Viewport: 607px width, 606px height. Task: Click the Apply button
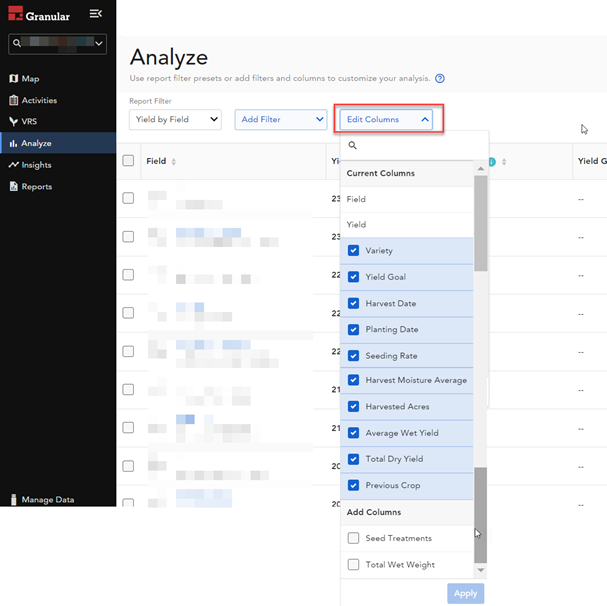coord(465,593)
